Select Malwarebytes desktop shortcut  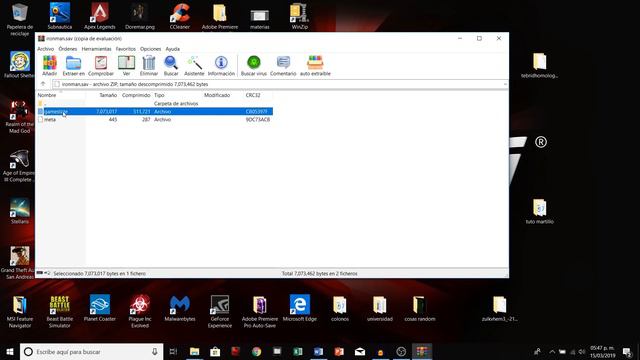pos(180,308)
